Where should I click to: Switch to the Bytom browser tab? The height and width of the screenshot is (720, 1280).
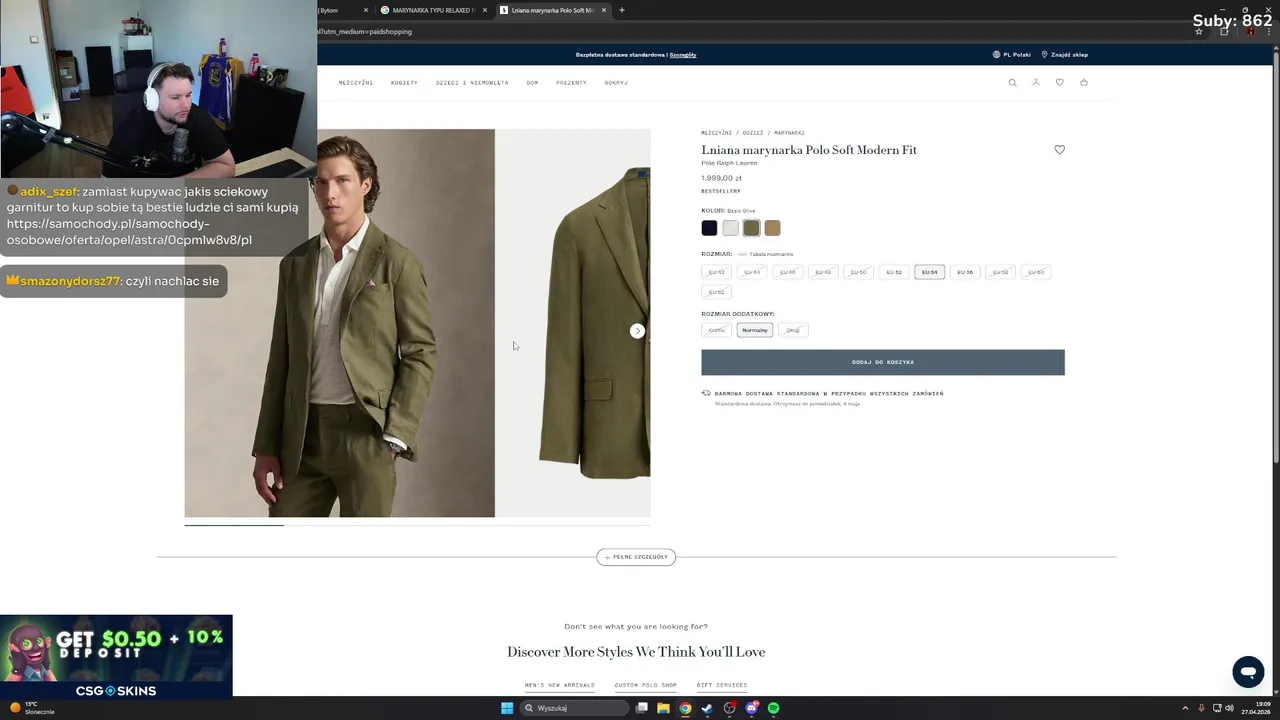[x=343, y=10]
